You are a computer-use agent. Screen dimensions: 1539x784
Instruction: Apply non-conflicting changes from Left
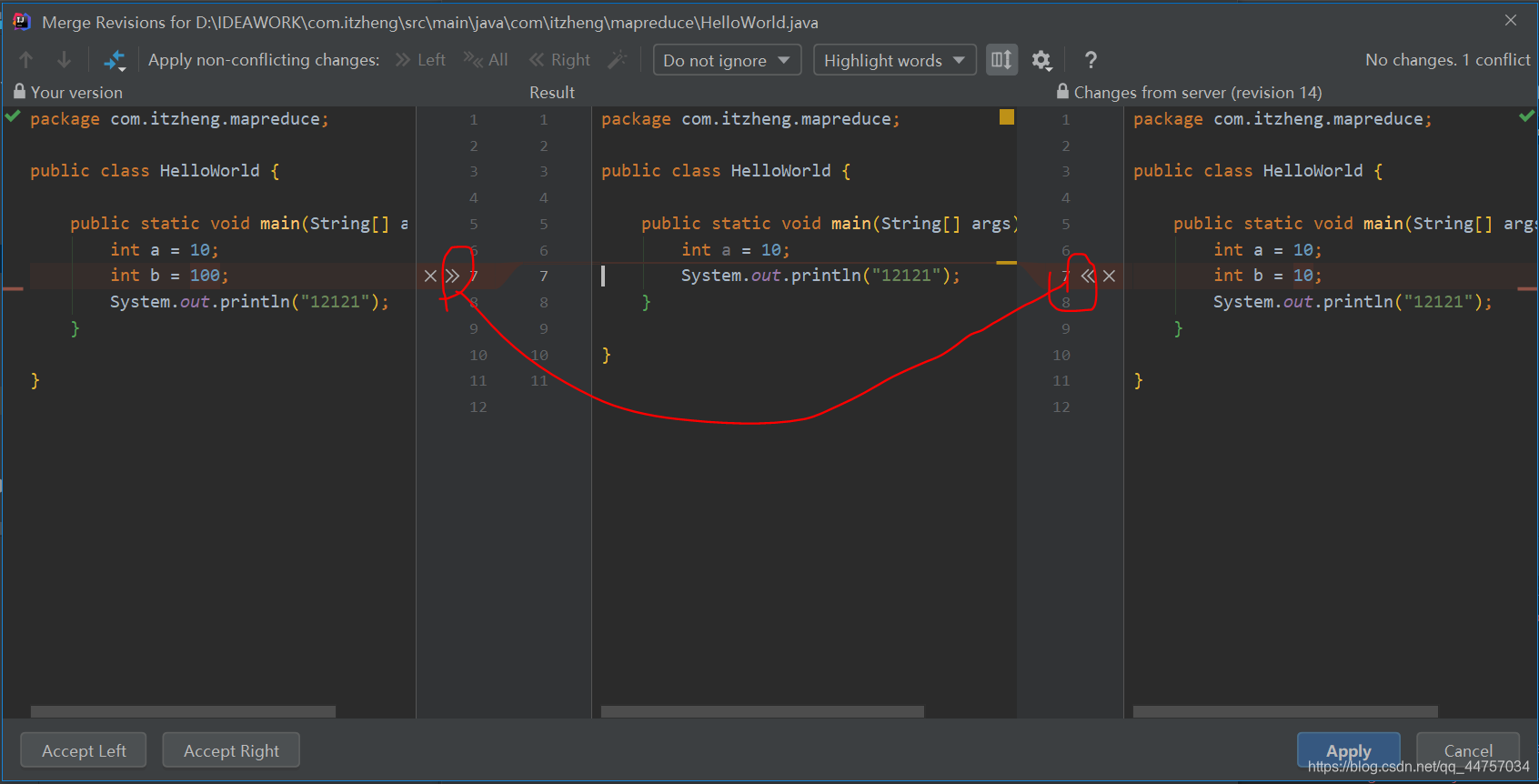(420, 60)
